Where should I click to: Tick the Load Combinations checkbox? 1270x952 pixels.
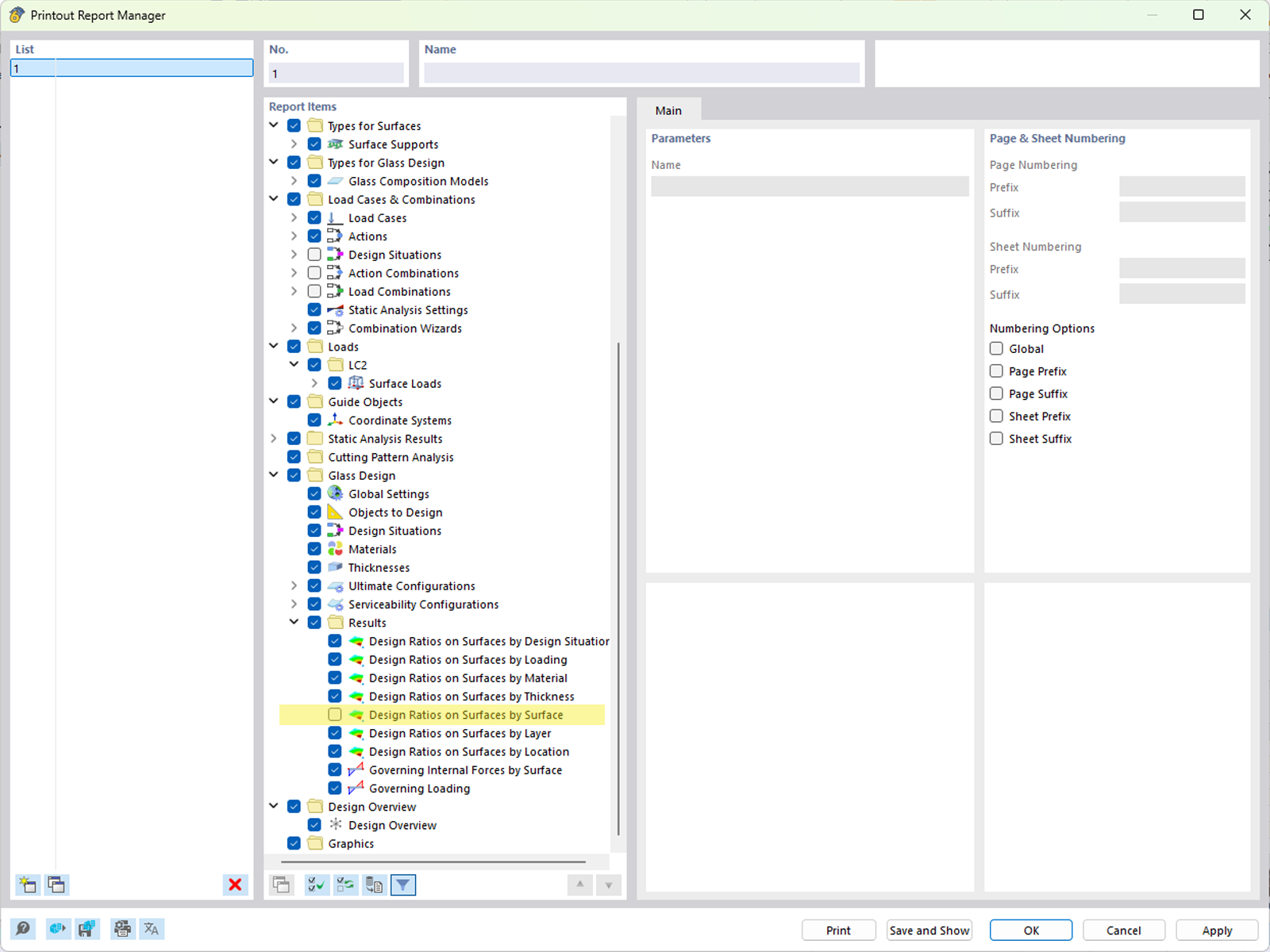click(314, 291)
